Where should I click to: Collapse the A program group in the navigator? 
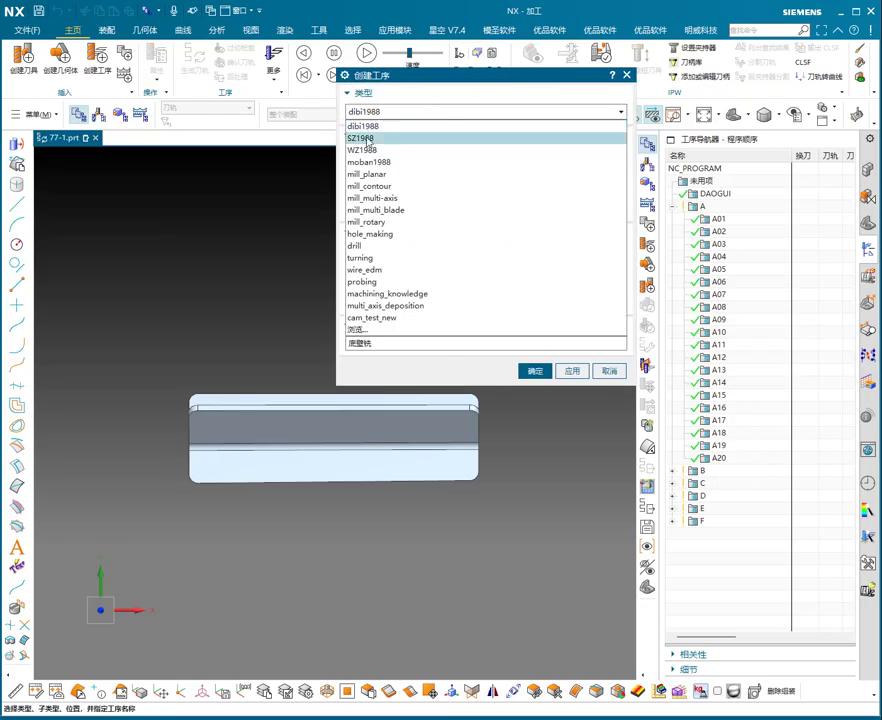[x=672, y=207]
